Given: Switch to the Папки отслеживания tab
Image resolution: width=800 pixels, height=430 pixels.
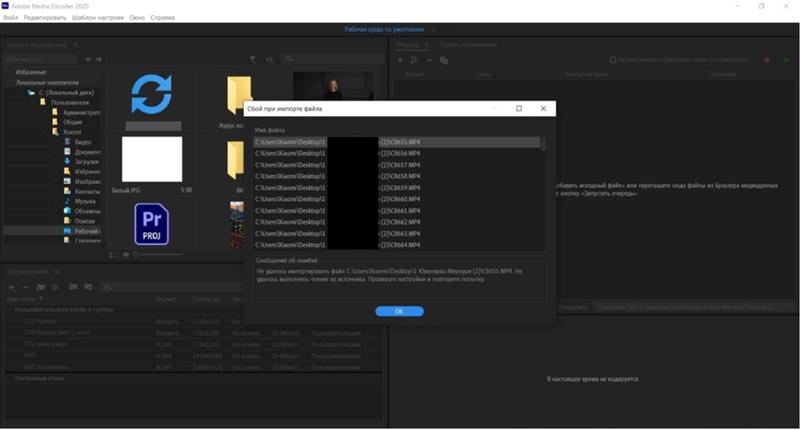Looking at the screenshot, I should pos(468,45).
